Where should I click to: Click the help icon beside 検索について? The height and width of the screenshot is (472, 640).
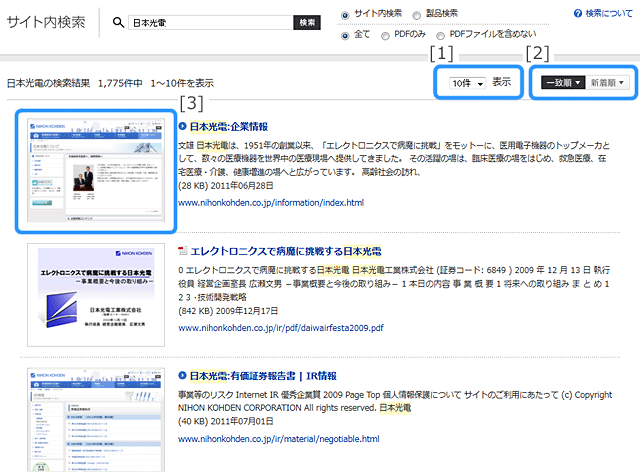coord(578,13)
